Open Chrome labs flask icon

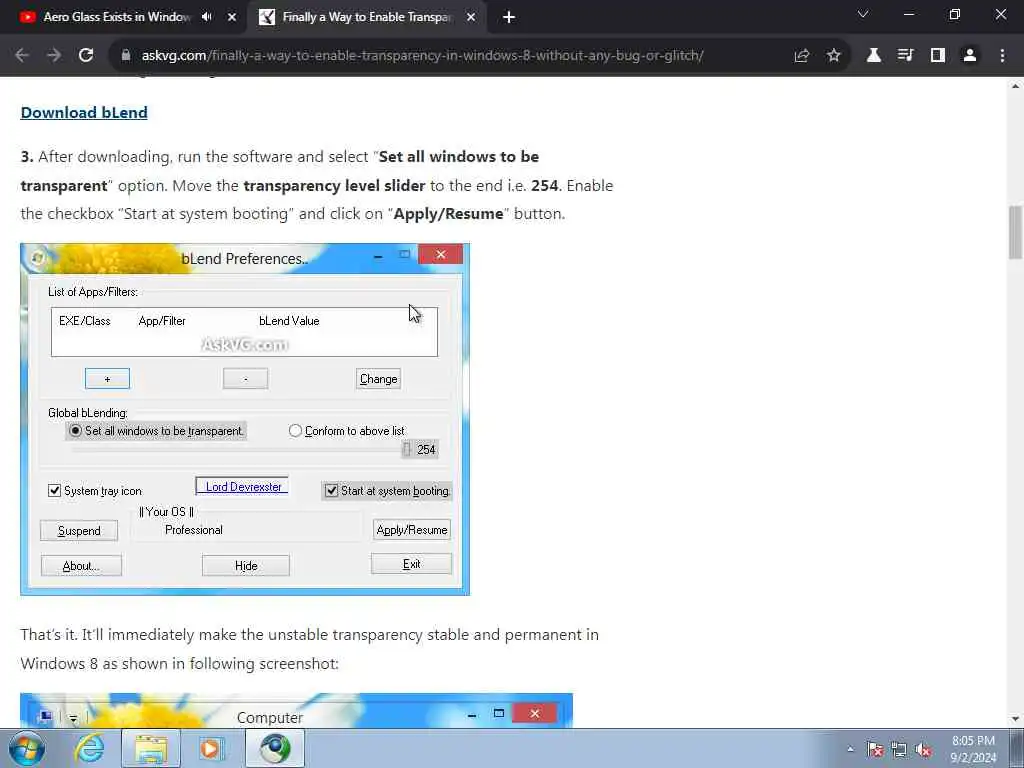pyautogui.click(x=874, y=56)
